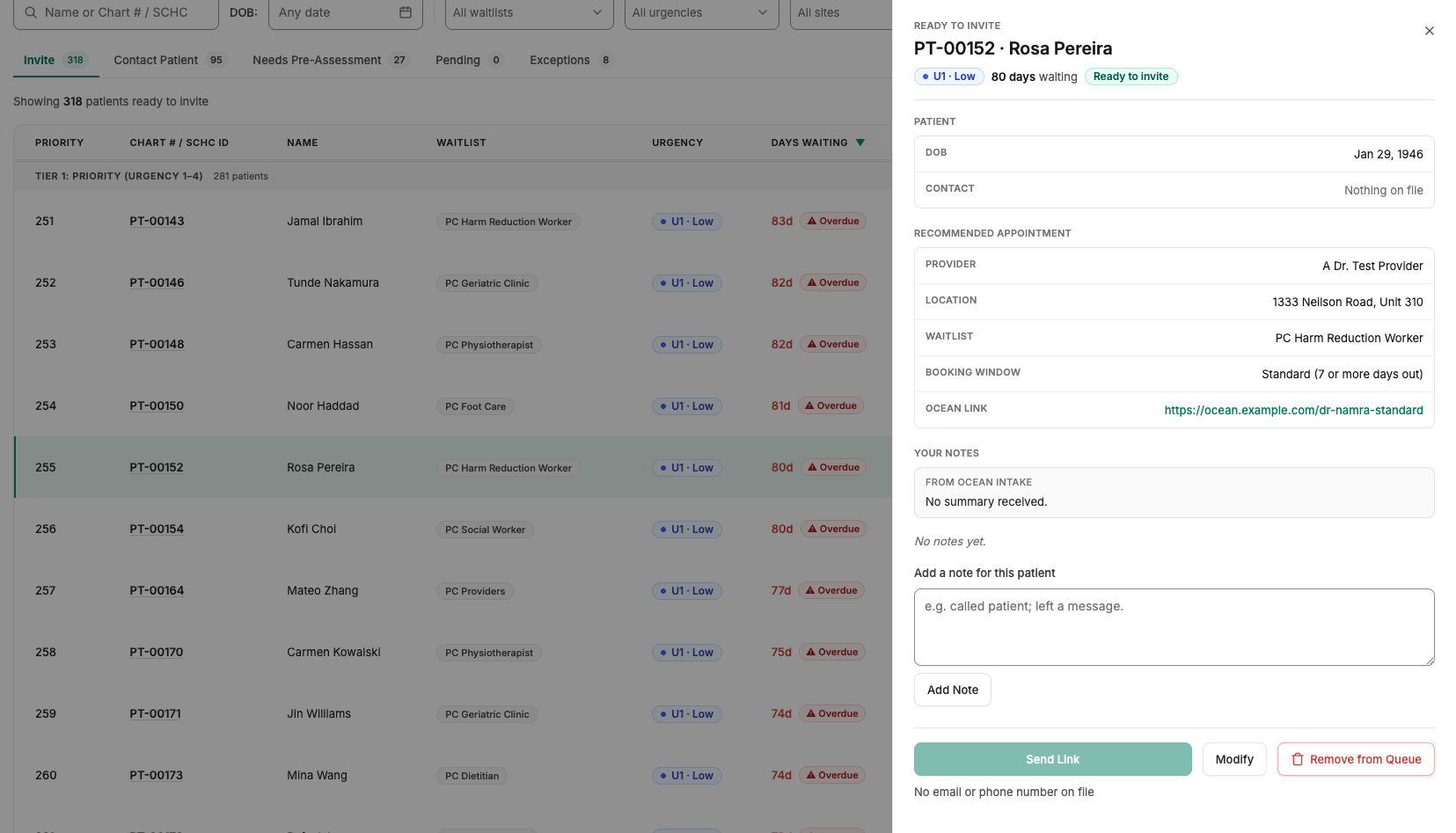
Task: Click Carmen Kowalski name
Action: coord(333,652)
